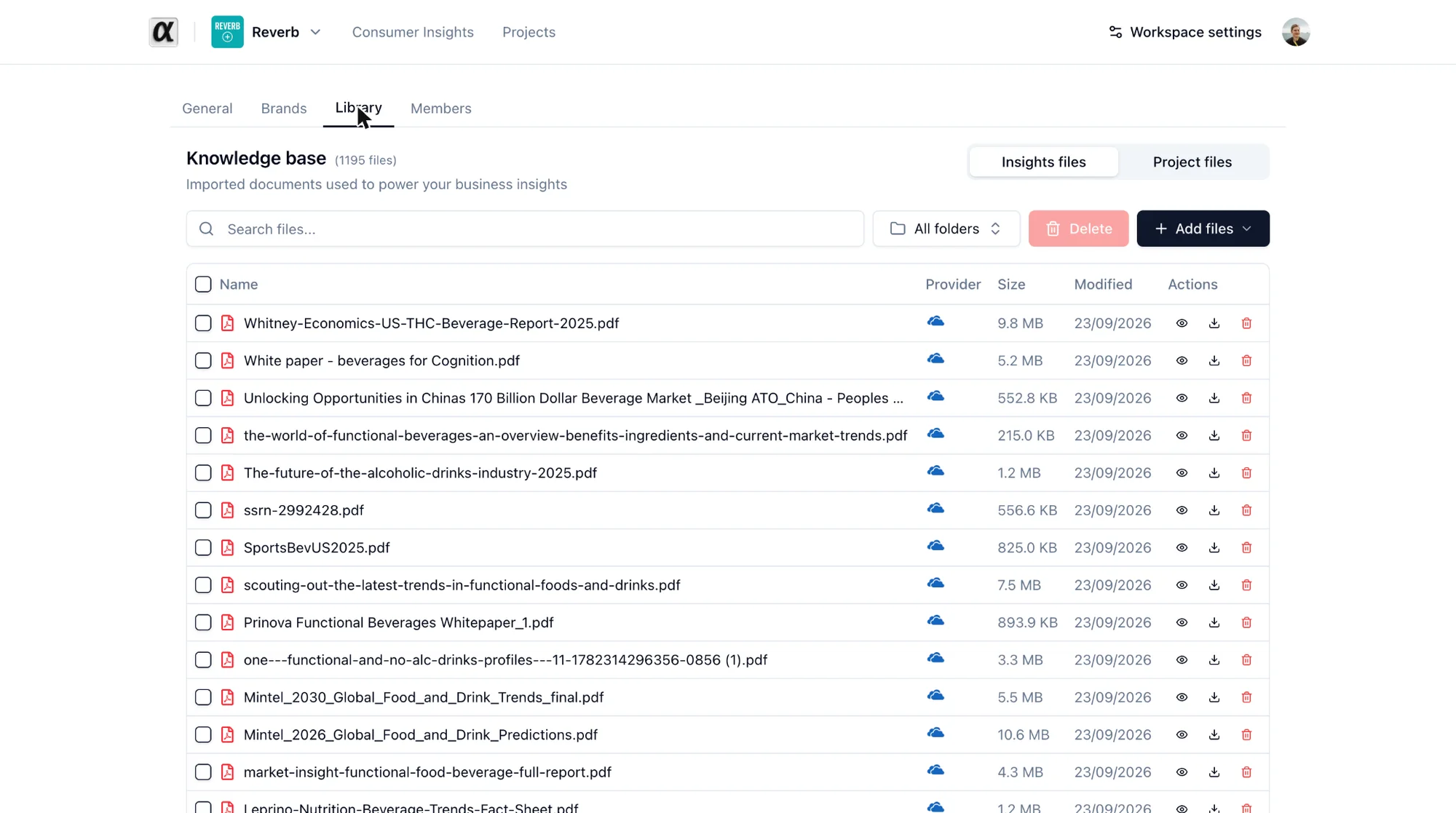The width and height of the screenshot is (1456, 813).
Task: Go to Consumer Insights
Action: pos(413,32)
